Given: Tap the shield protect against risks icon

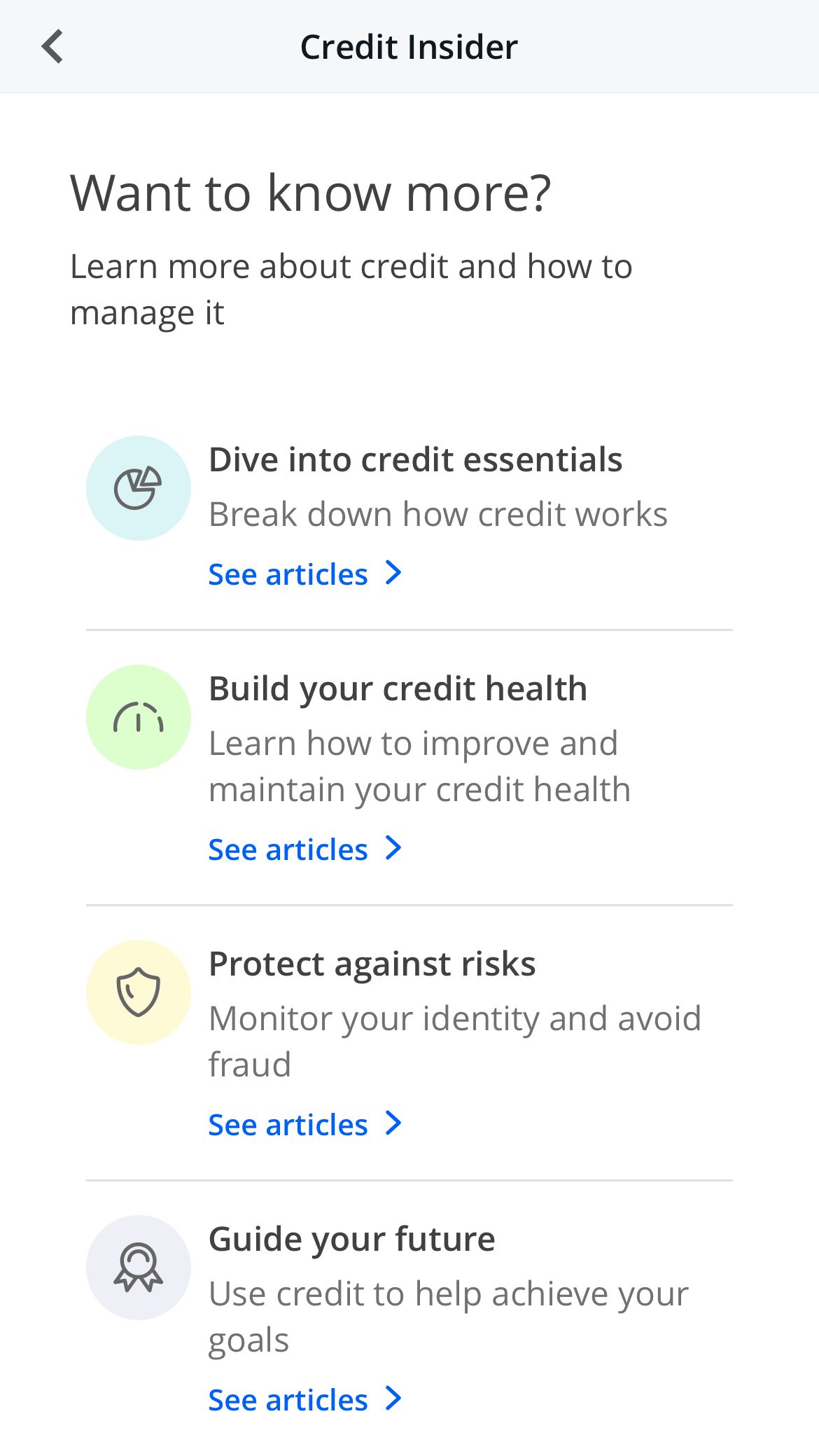Looking at the screenshot, I should [139, 992].
